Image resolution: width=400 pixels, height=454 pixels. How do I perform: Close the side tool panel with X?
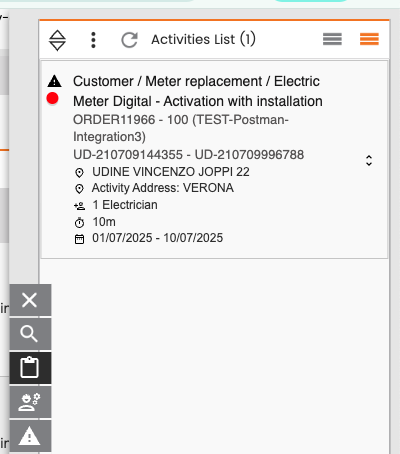point(30,300)
